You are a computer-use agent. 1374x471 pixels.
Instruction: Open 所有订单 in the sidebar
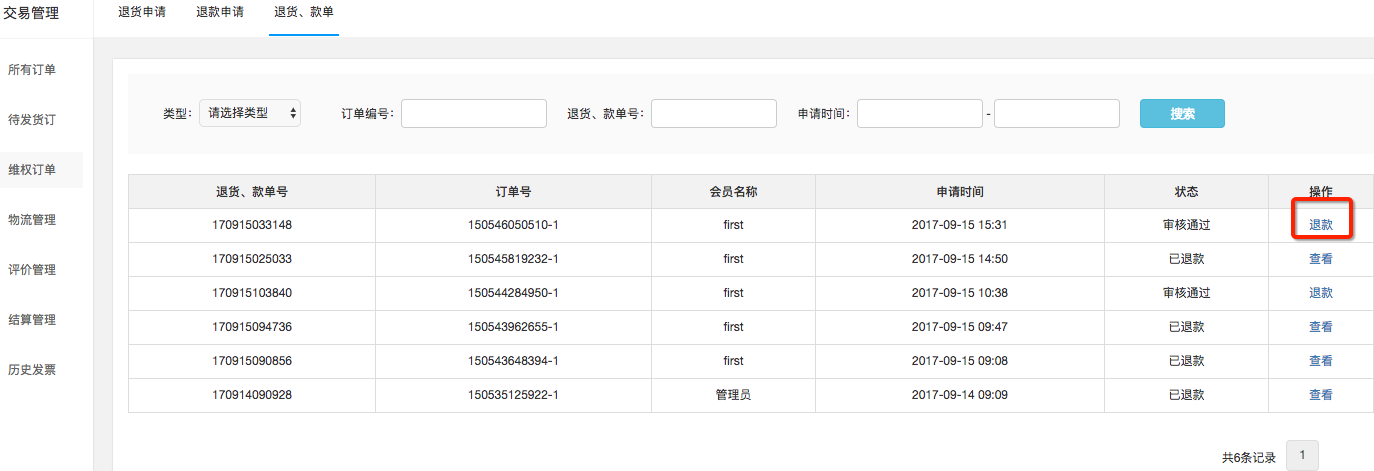[32, 70]
